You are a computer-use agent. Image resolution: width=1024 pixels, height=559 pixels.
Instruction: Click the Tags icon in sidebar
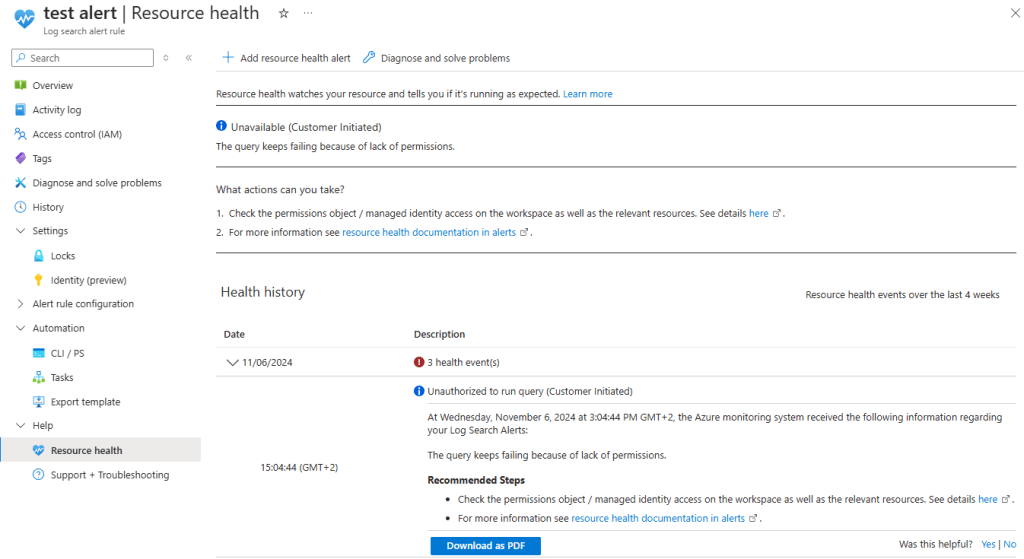tap(20, 158)
